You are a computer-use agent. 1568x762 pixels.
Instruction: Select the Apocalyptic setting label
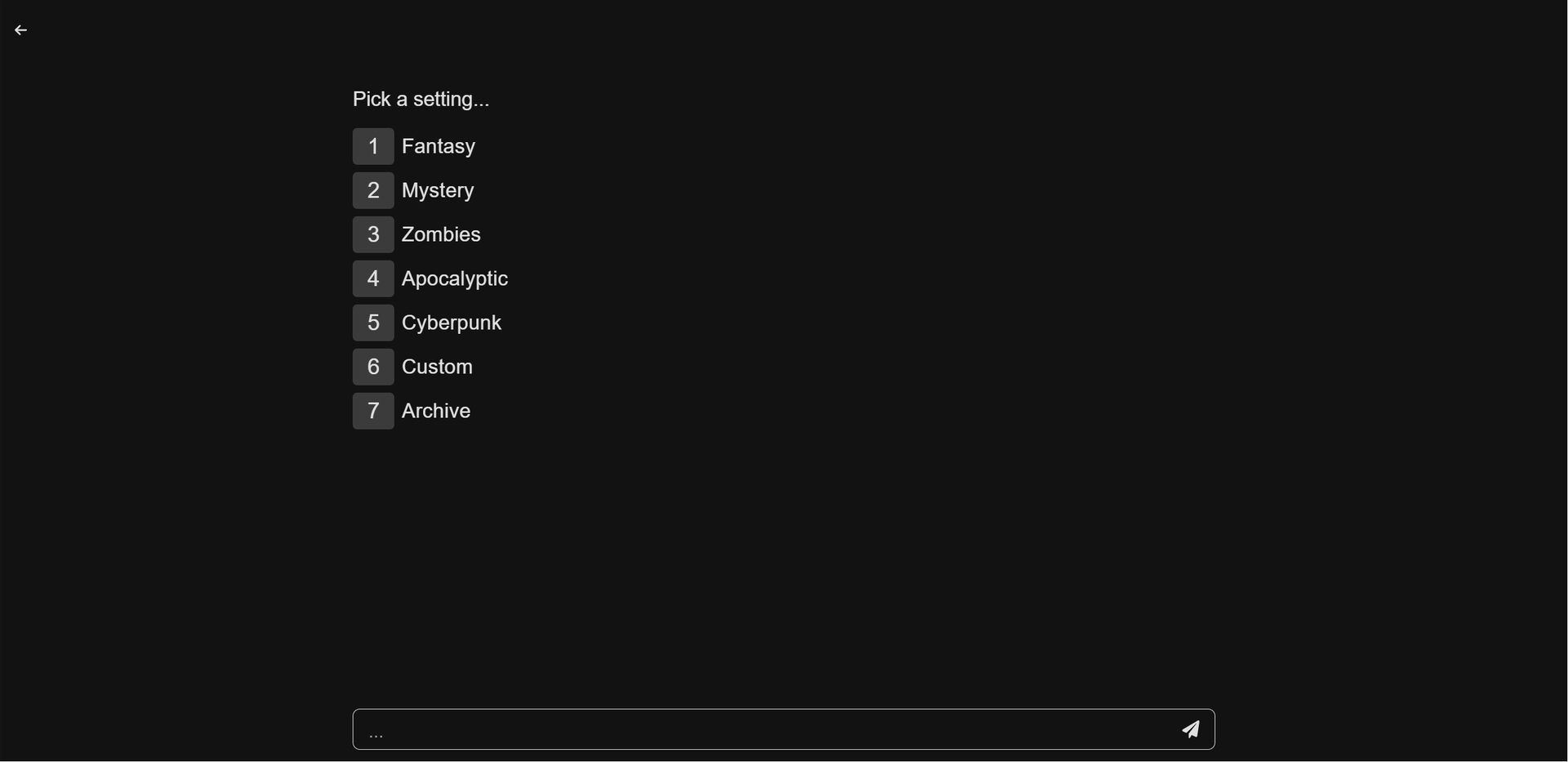tap(455, 279)
